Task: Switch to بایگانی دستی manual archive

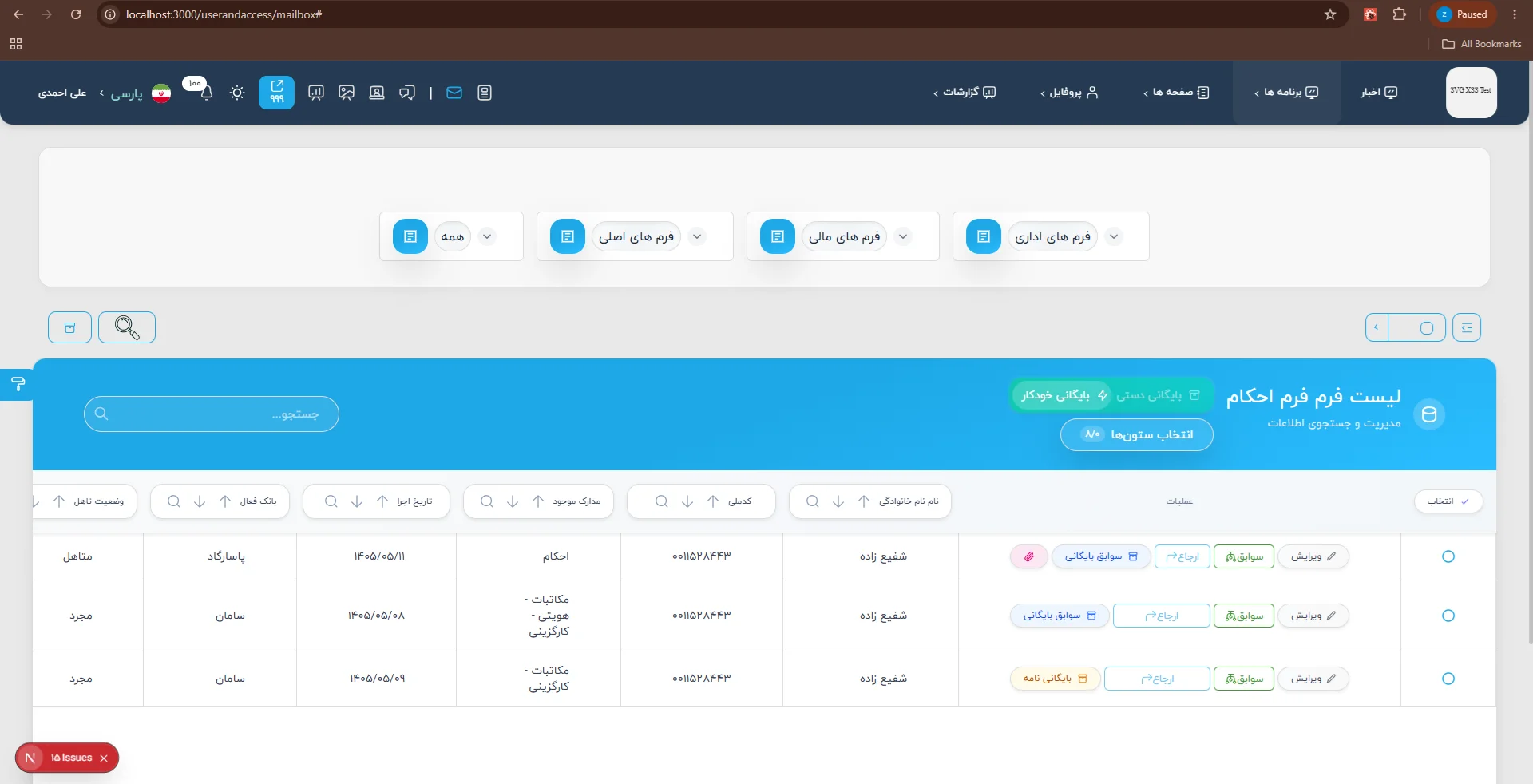Action: coord(1159,395)
